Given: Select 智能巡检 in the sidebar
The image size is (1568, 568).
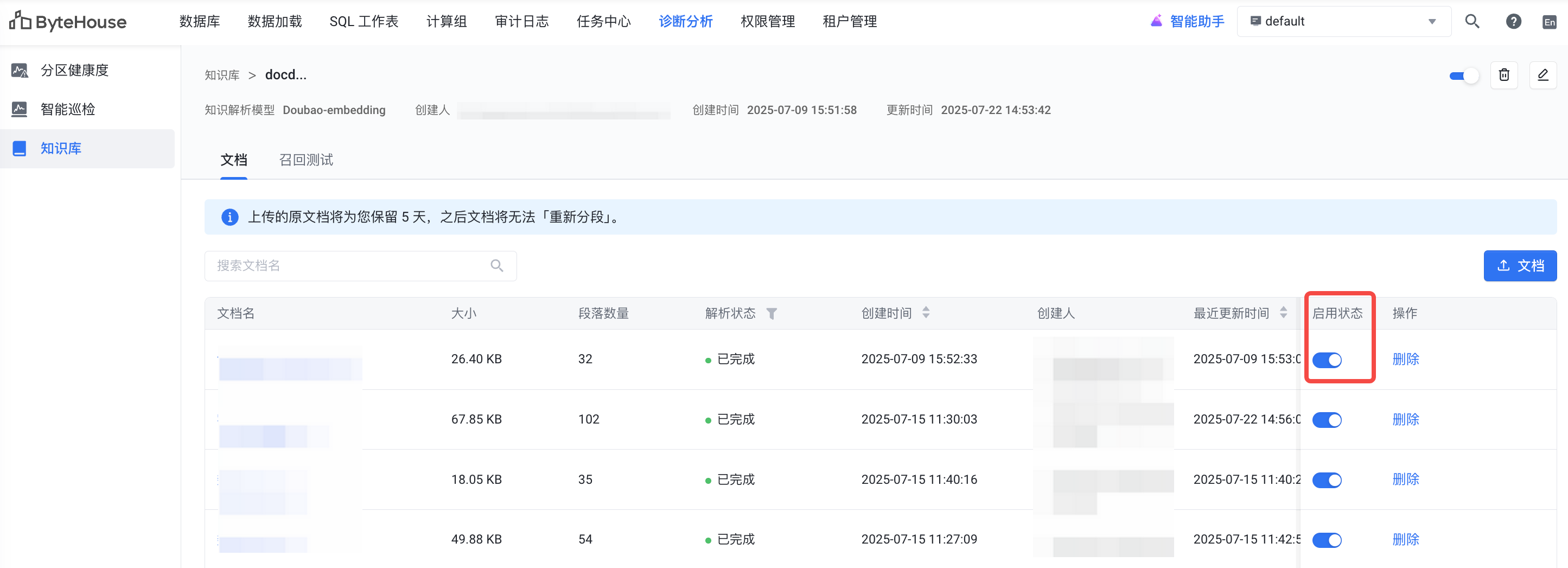Looking at the screenshot, I should [87, 110].
